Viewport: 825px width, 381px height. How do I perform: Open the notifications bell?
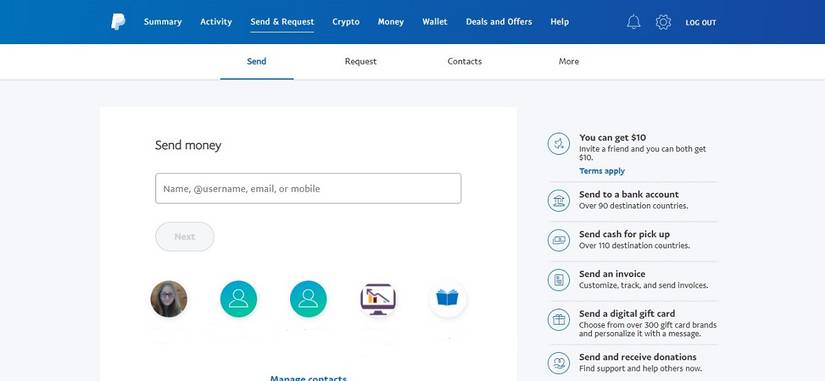point(633,22)
